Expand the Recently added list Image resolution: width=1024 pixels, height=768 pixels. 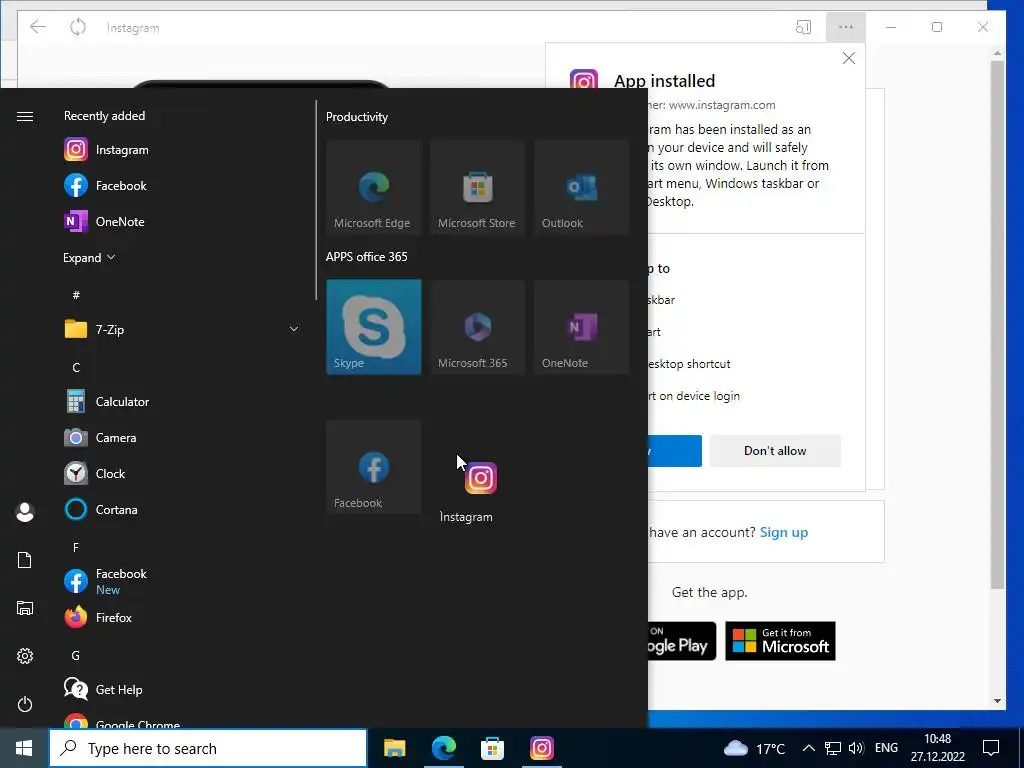[89, 257]
